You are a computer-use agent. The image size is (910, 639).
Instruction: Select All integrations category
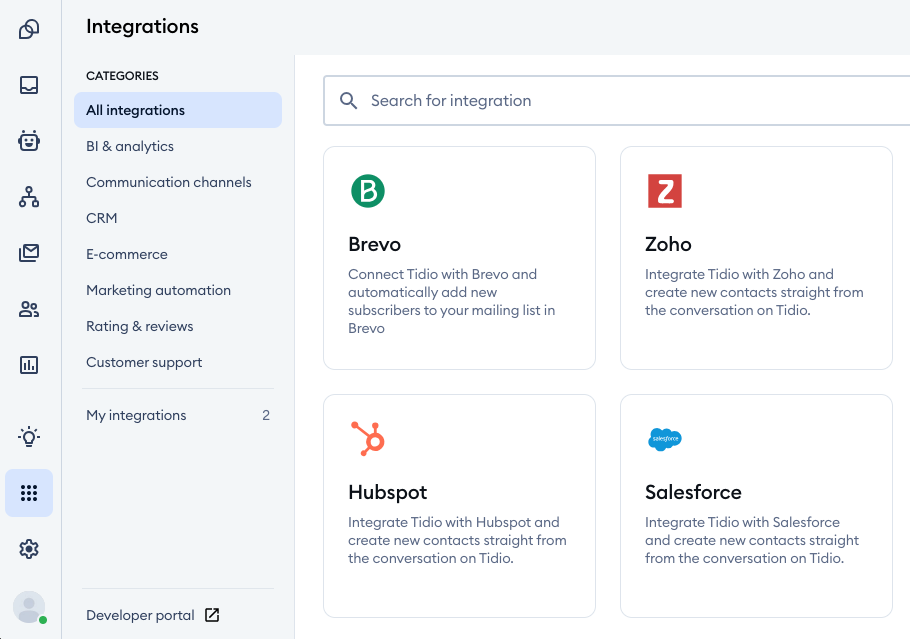[178, 110]
